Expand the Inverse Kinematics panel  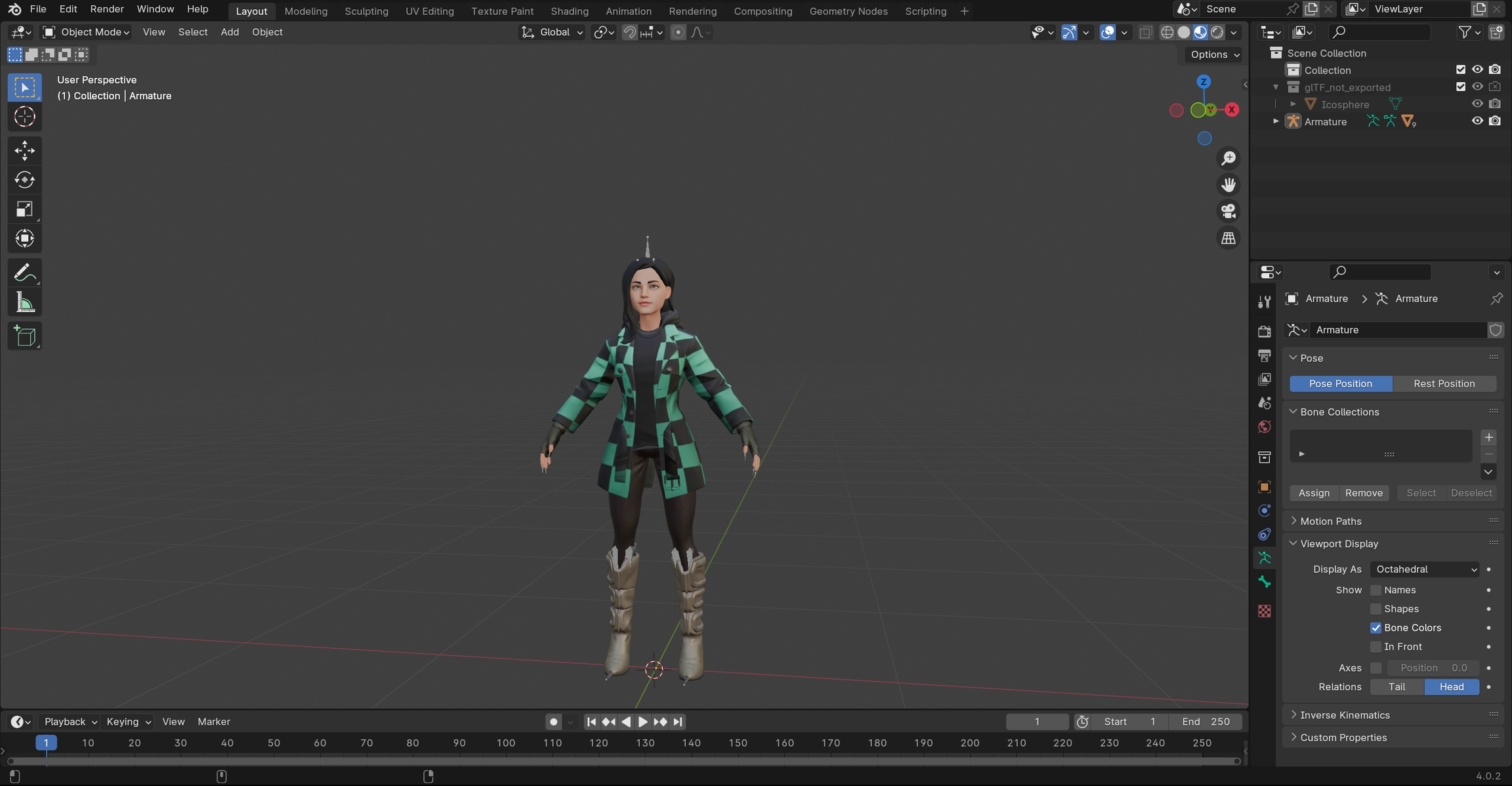[x=1345, y=715]
